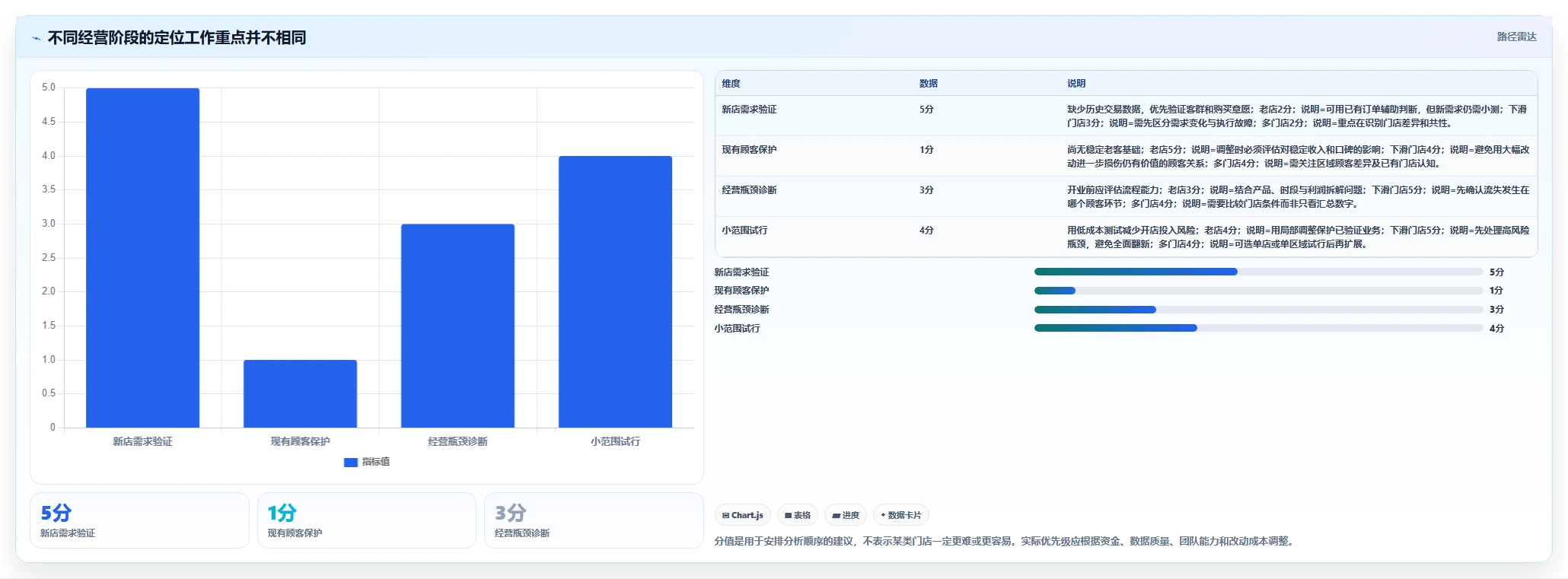This screenshot has height=579, width=1568.
Task: Click the description starting 用低成本测试
Action: coord(1298,237)
